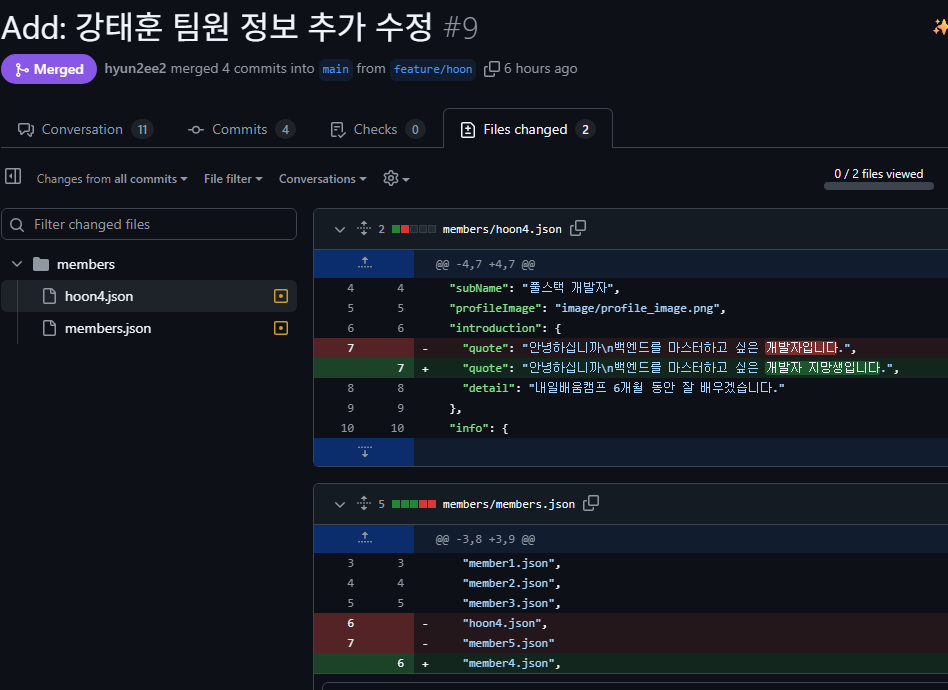948x690 pixels.
Task: Click added line 7 quote in hoon4.json
Action: [631, 368]
